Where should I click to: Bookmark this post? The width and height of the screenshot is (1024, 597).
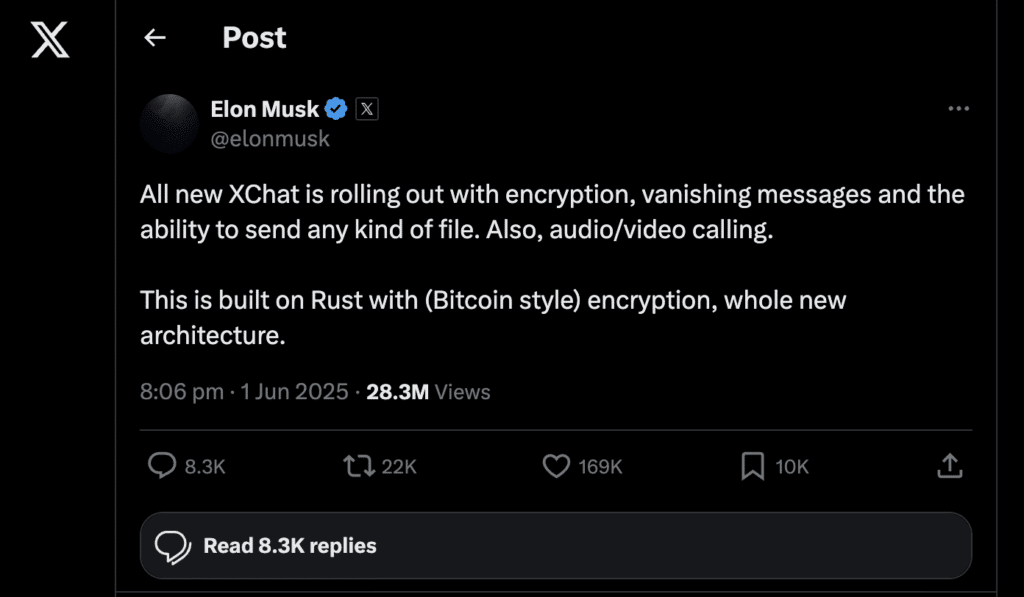tap(752, 465)
